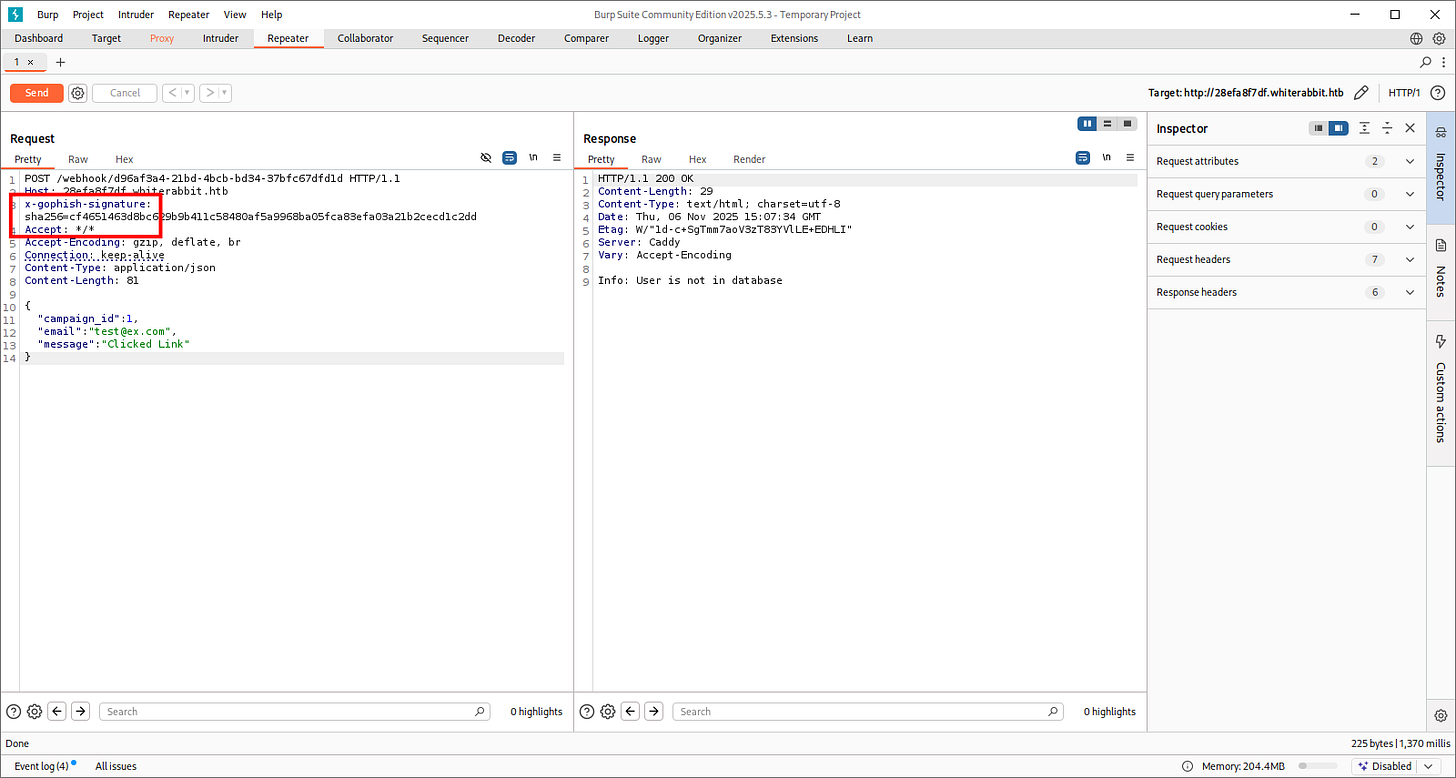
Task: Click the orange Send button
Action: (x=37, y=93)
